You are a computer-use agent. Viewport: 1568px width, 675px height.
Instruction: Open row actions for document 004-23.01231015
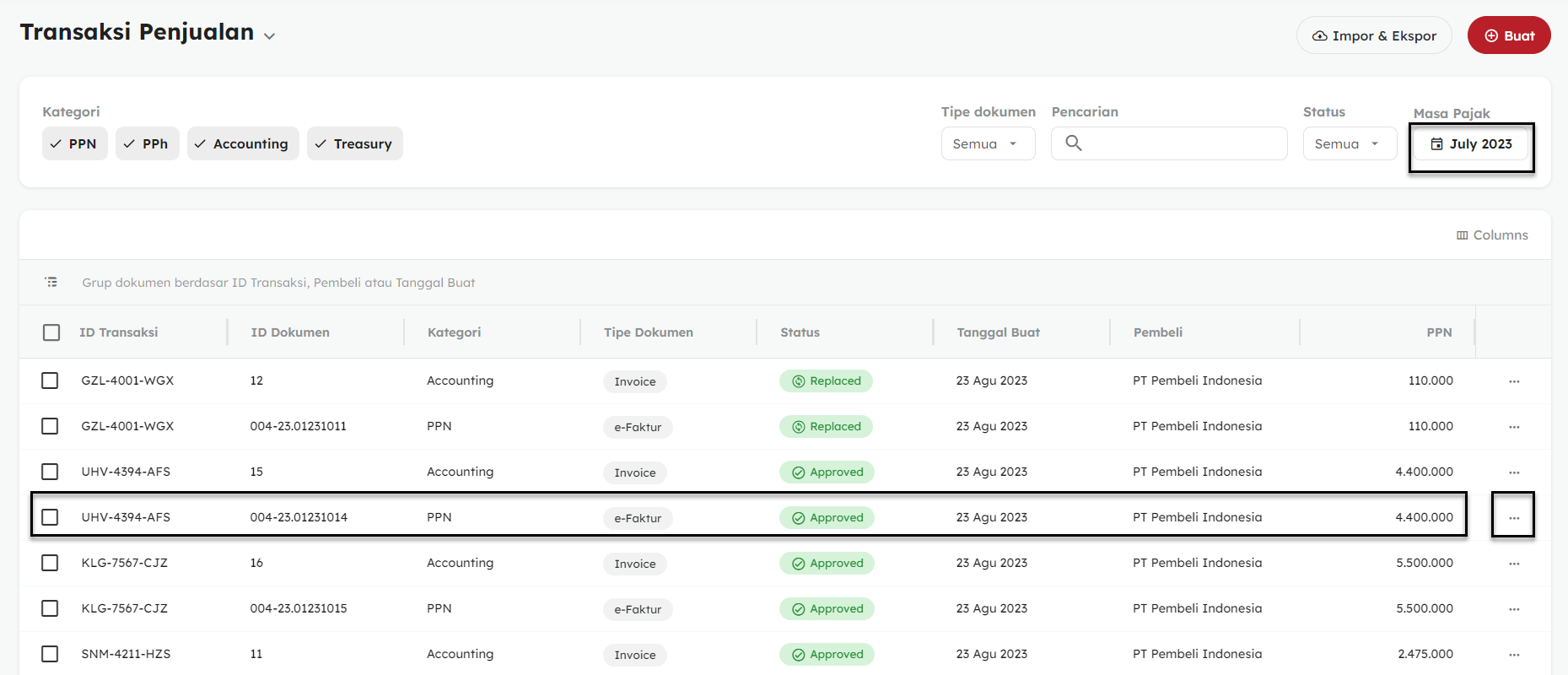(x=1513, y=609)
